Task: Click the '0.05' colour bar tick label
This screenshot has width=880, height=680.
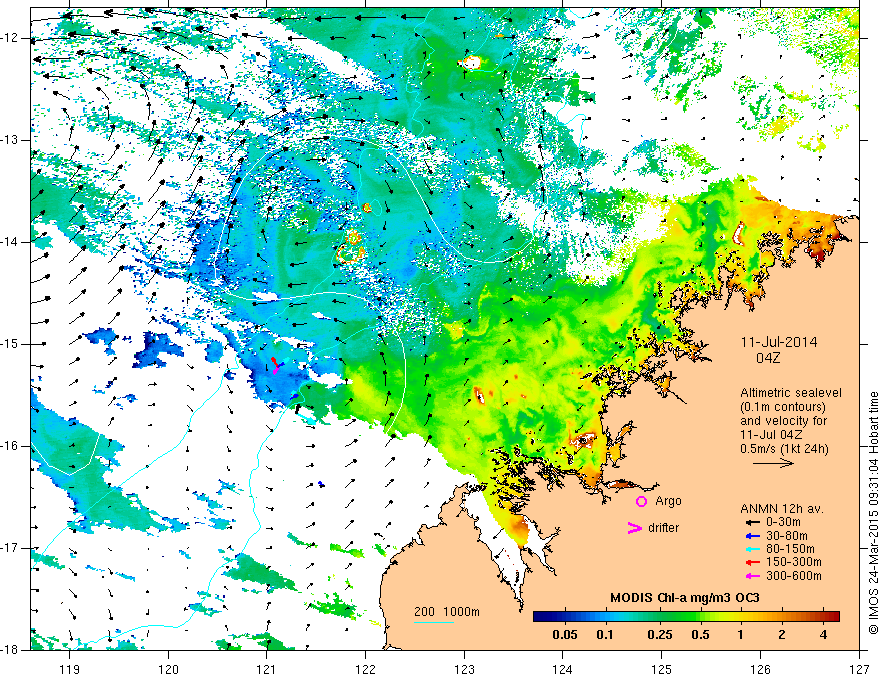Action: [565, 635]
